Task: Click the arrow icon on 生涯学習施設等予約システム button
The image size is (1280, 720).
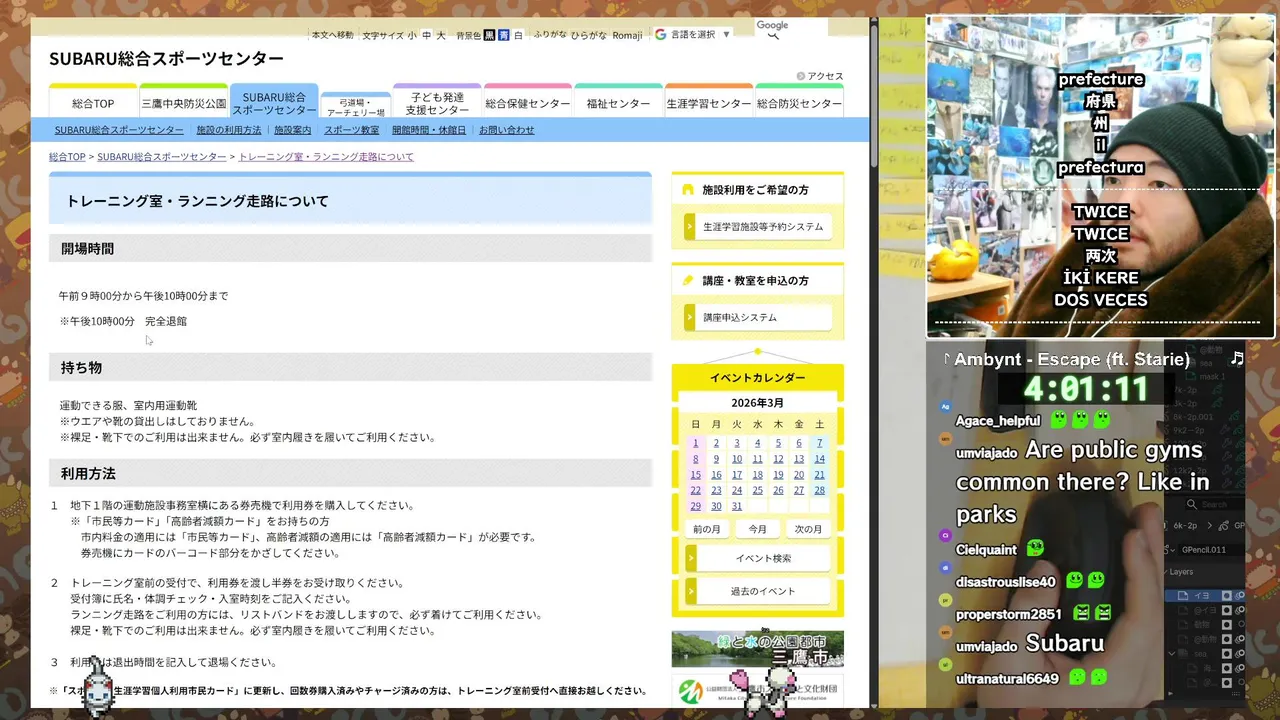Action: pyautogui.click(x=690, y=227)
